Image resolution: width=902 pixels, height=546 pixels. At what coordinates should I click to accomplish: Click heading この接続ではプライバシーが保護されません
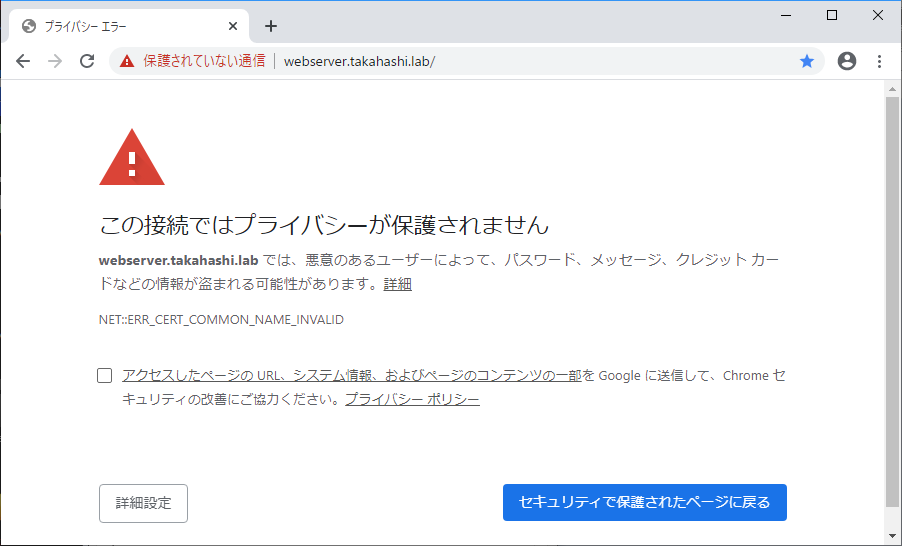[x=324, y=225]
